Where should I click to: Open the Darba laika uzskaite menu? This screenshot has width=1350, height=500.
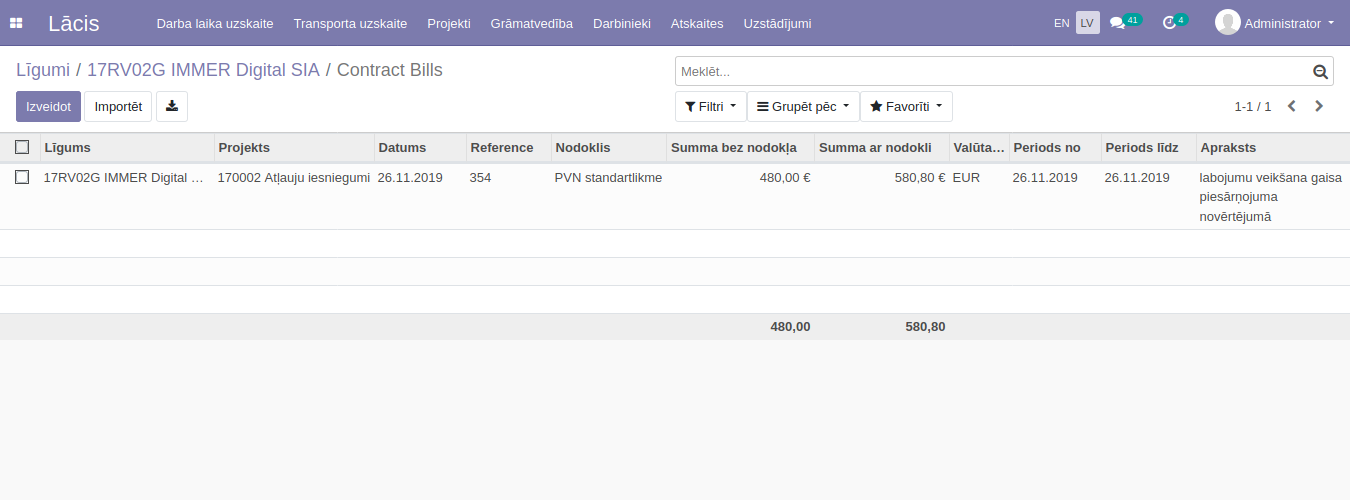215,23
